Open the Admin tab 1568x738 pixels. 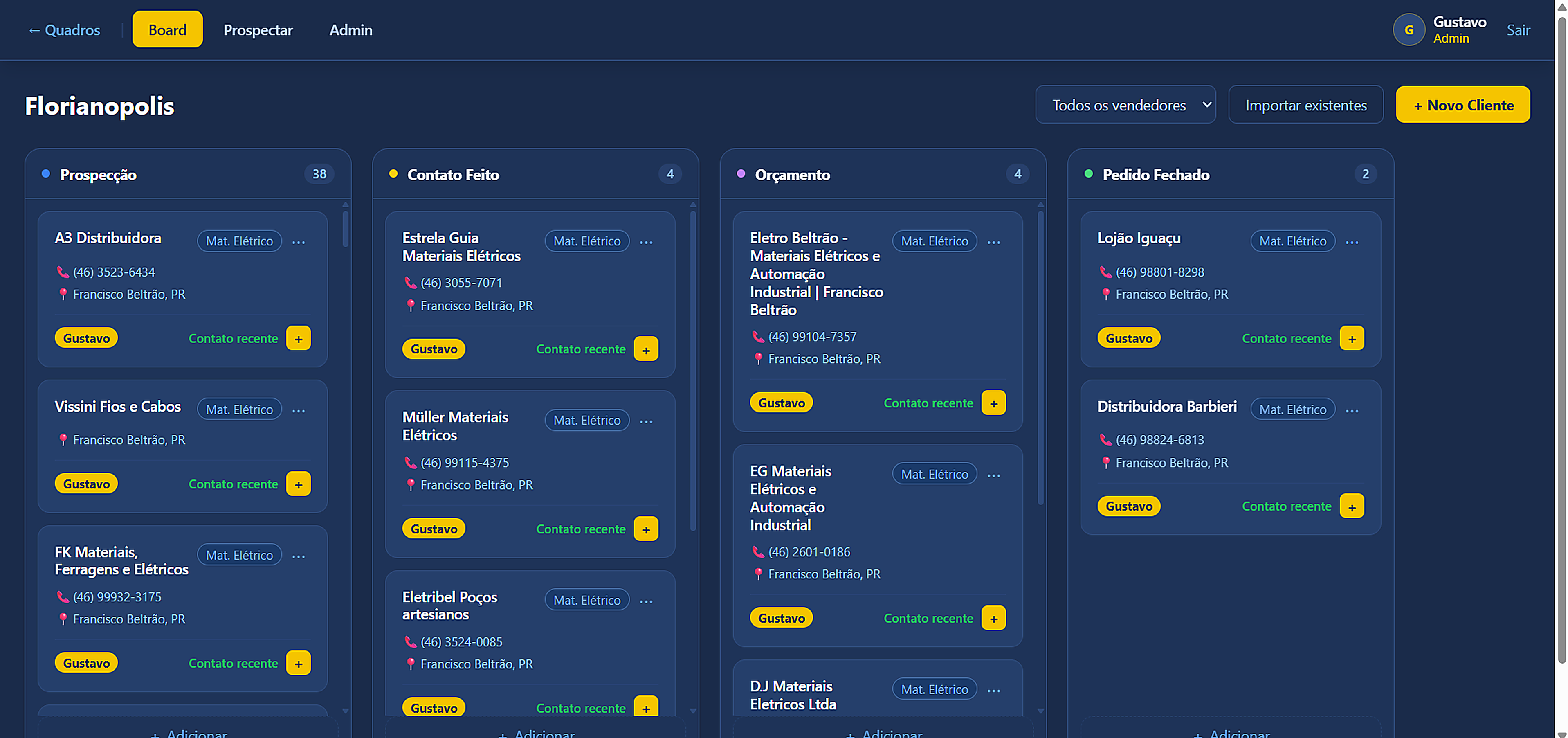coord(350,30)
